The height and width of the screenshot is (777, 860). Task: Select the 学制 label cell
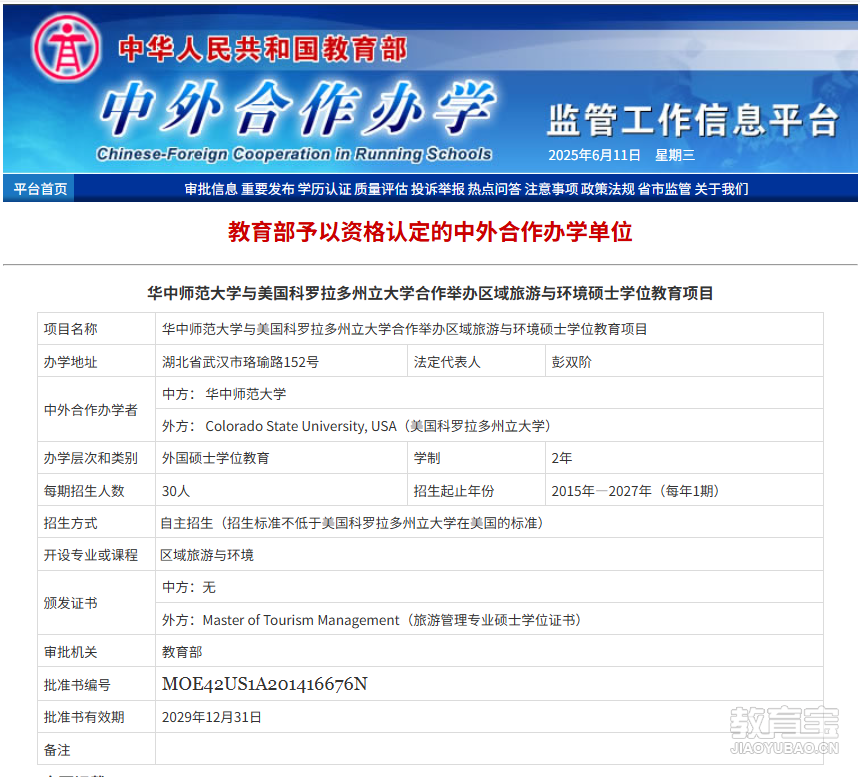476,458
